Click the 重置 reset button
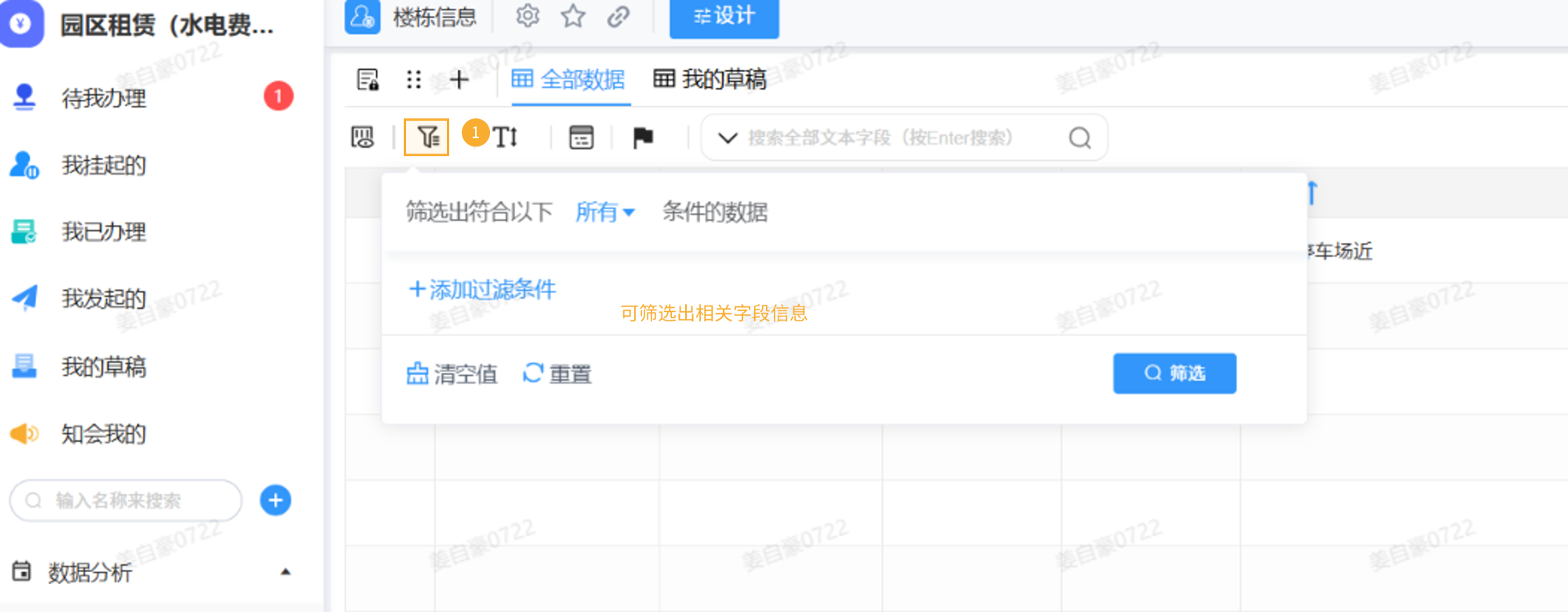Image resolution: width=1568 pixels, height=612 pixels. (557, 374)
